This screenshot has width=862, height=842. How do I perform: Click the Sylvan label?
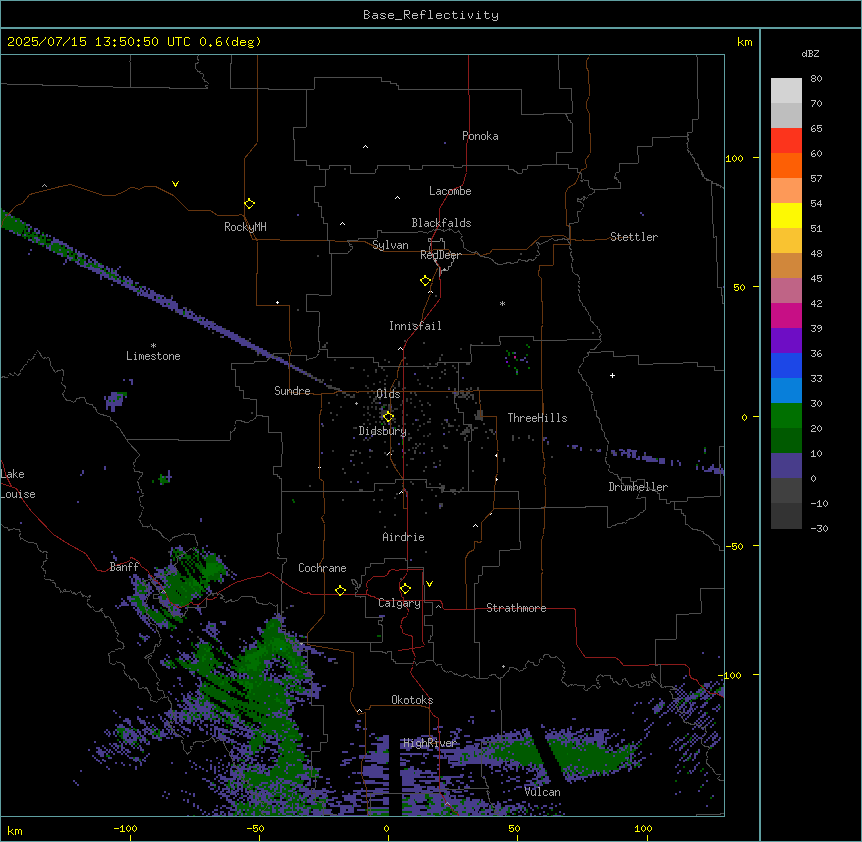[390, 245]
